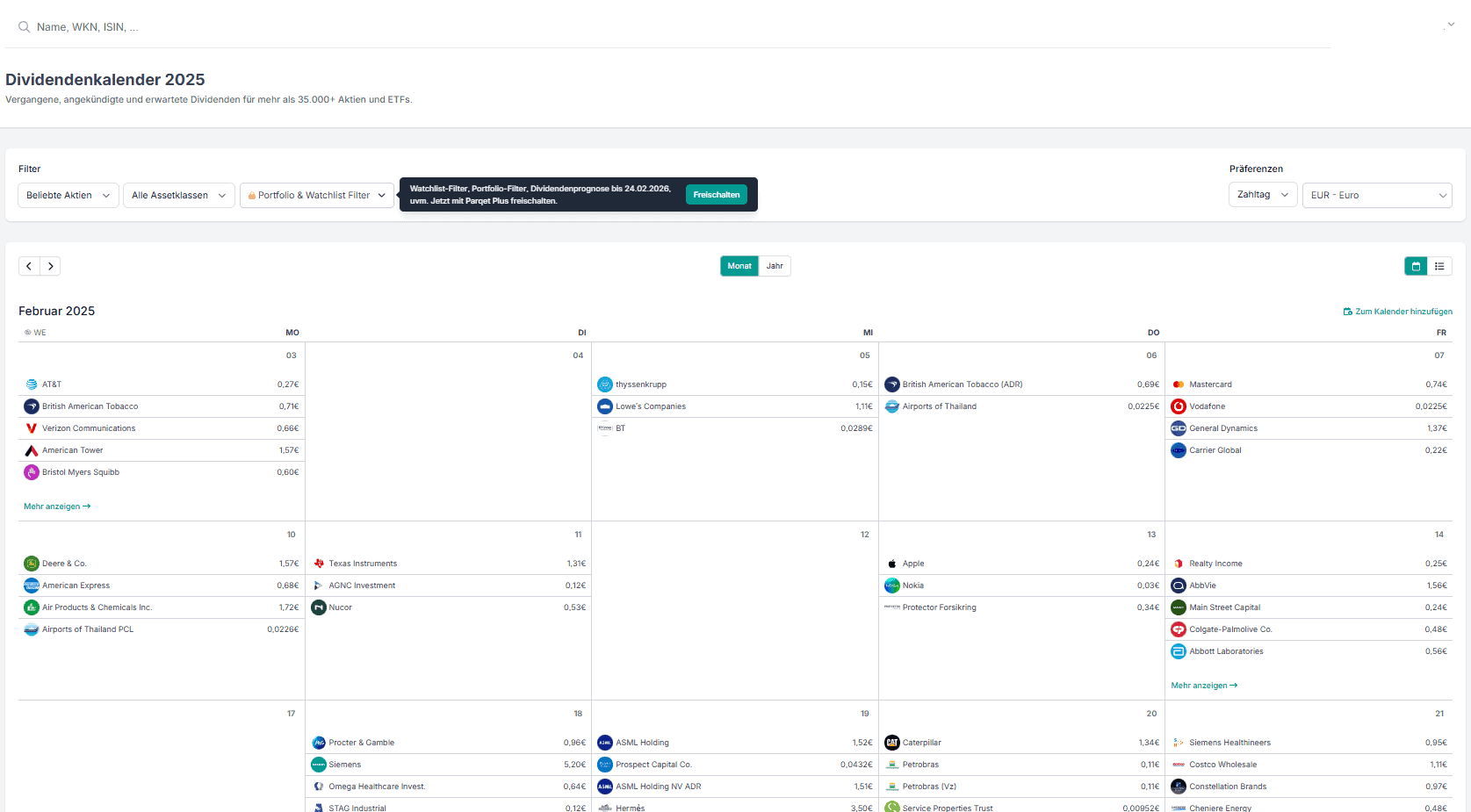The image size is (1471, 812).
Task: Open the BT dividend entry
Action: point(735,428)
